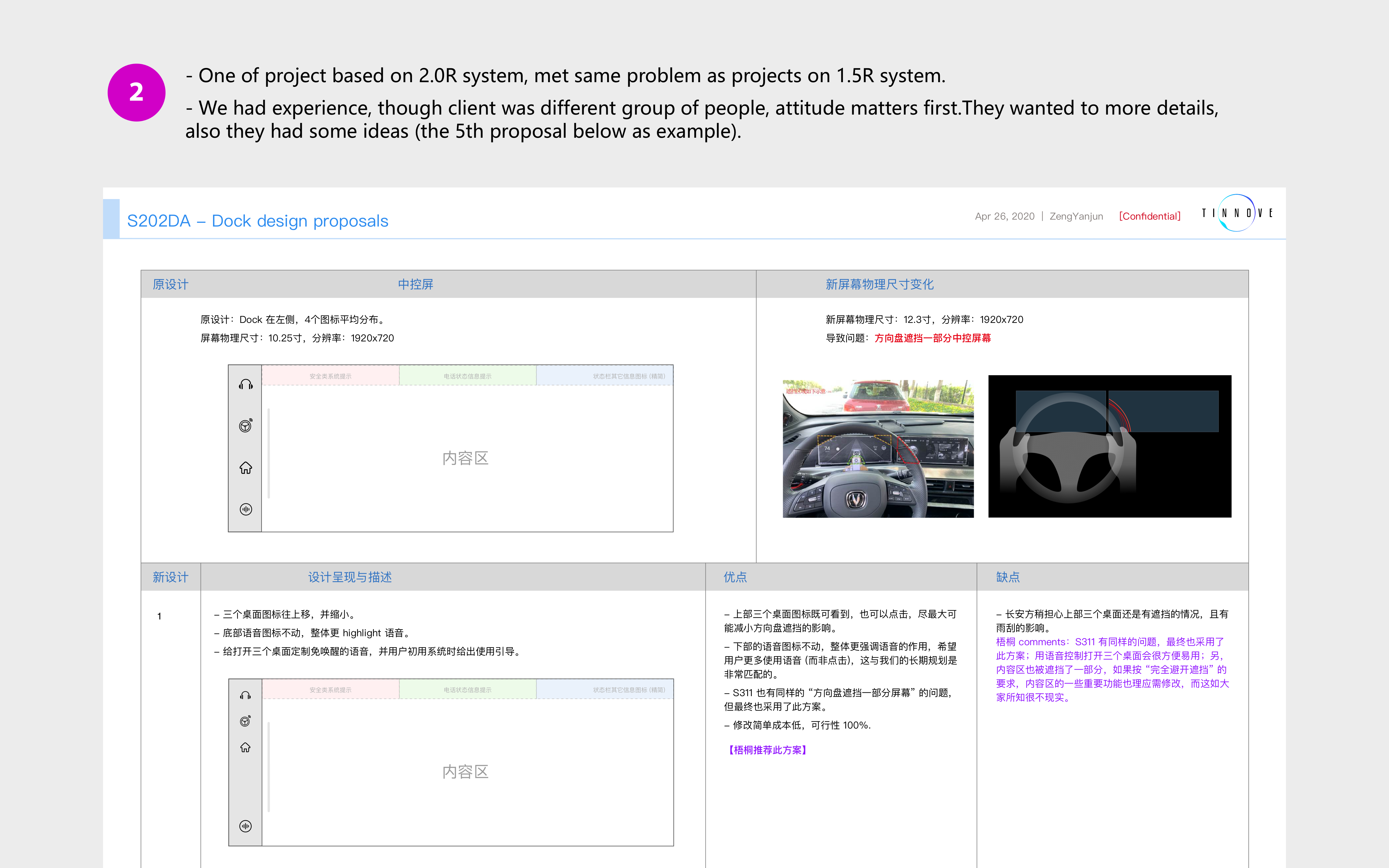Click the small headphones icon in new design 1

tap(246, 695)
